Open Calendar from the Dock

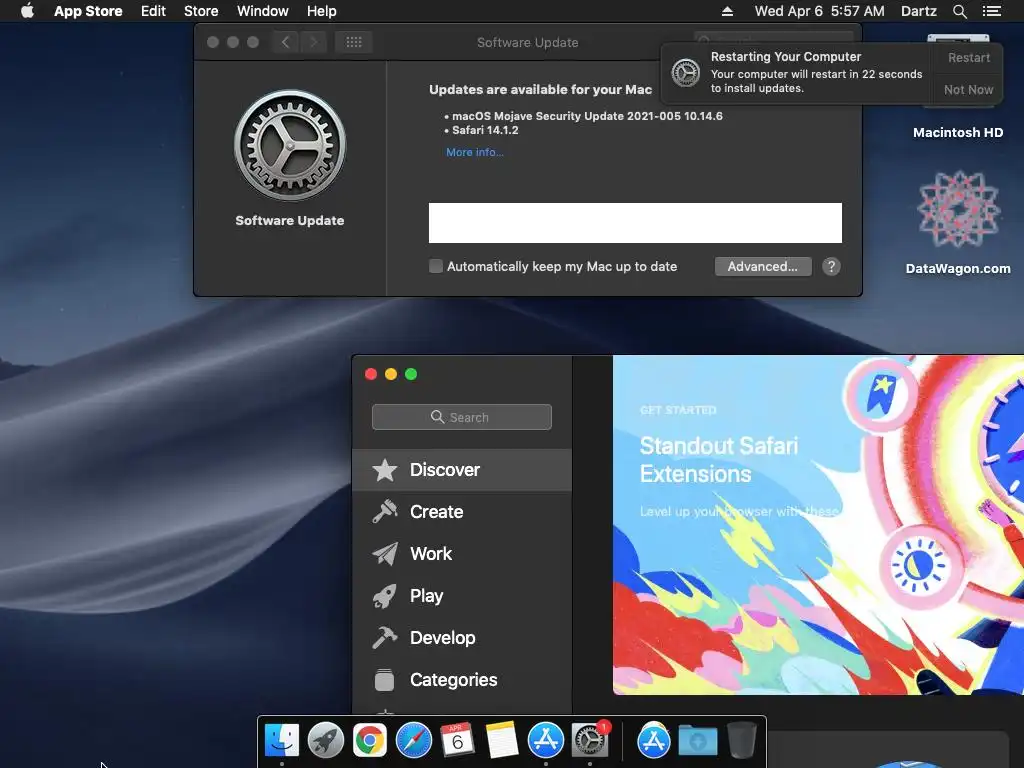point(457,741)
